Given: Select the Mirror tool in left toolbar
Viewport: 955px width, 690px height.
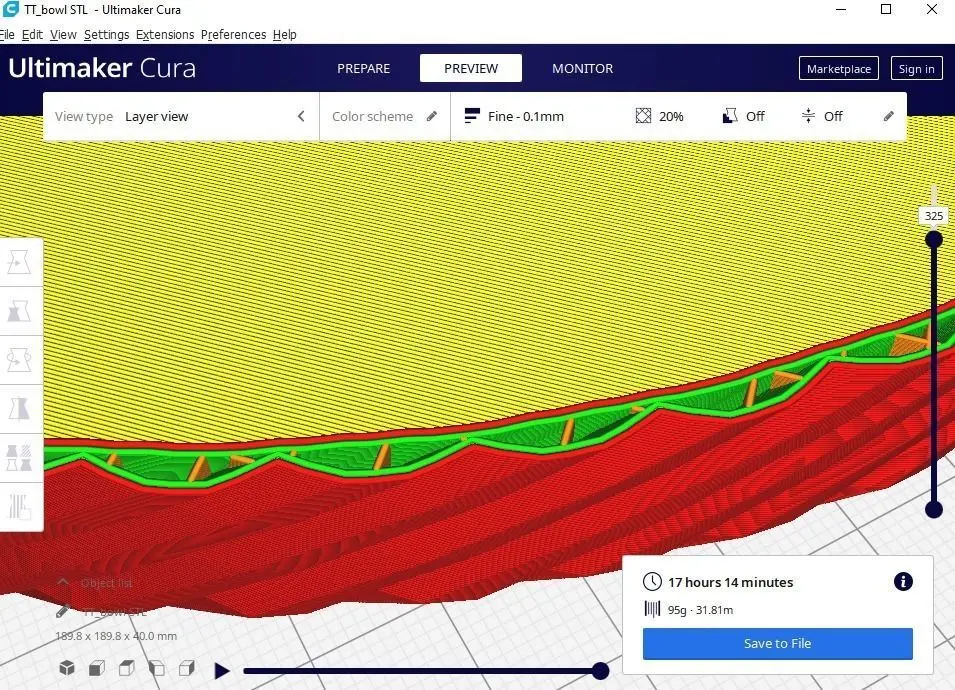Looking at the screenshot, I should [x=19, y=409].
